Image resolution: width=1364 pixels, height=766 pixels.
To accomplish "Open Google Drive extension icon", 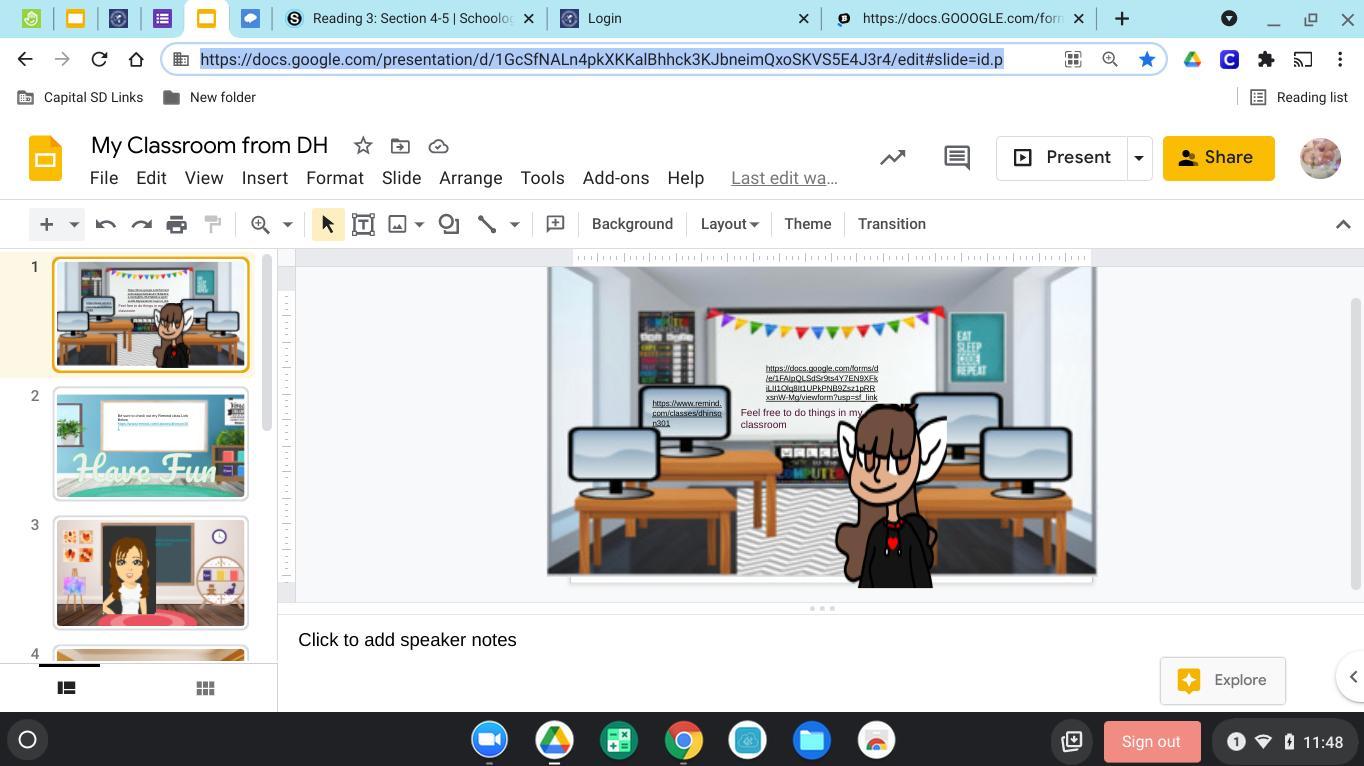I will click(x=1192, y=59).
